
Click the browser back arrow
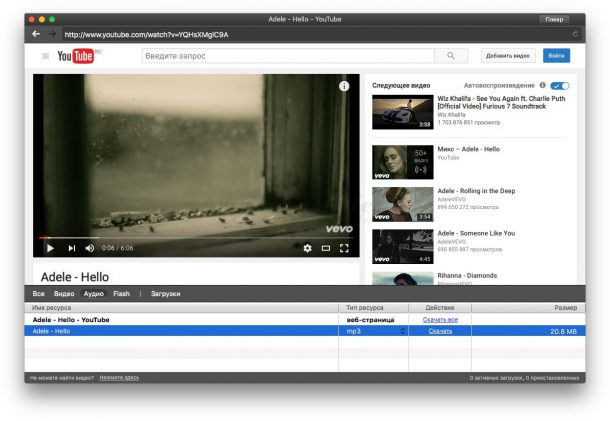tap(36, 34)
